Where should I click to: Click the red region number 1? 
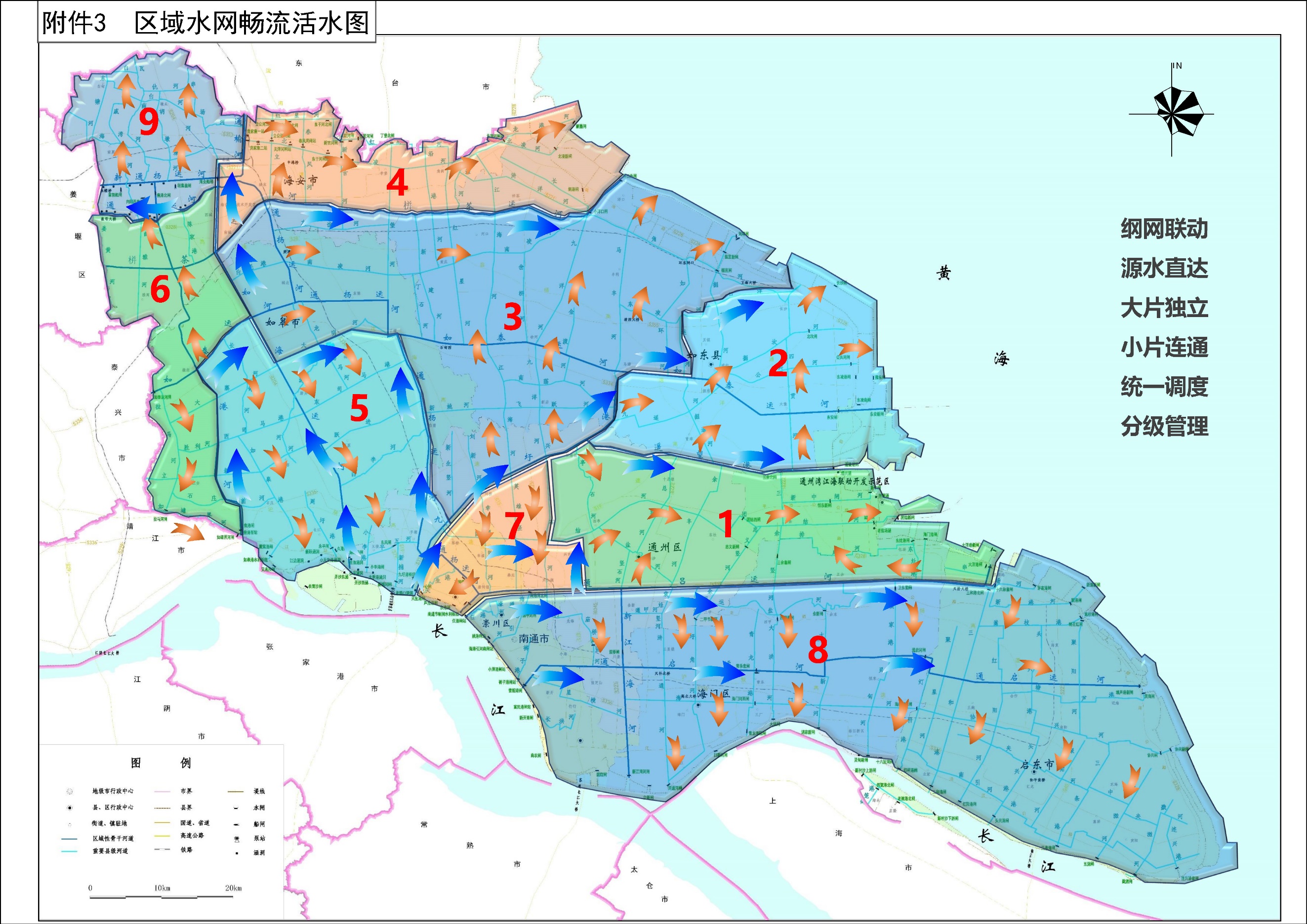tap(725, 523)
